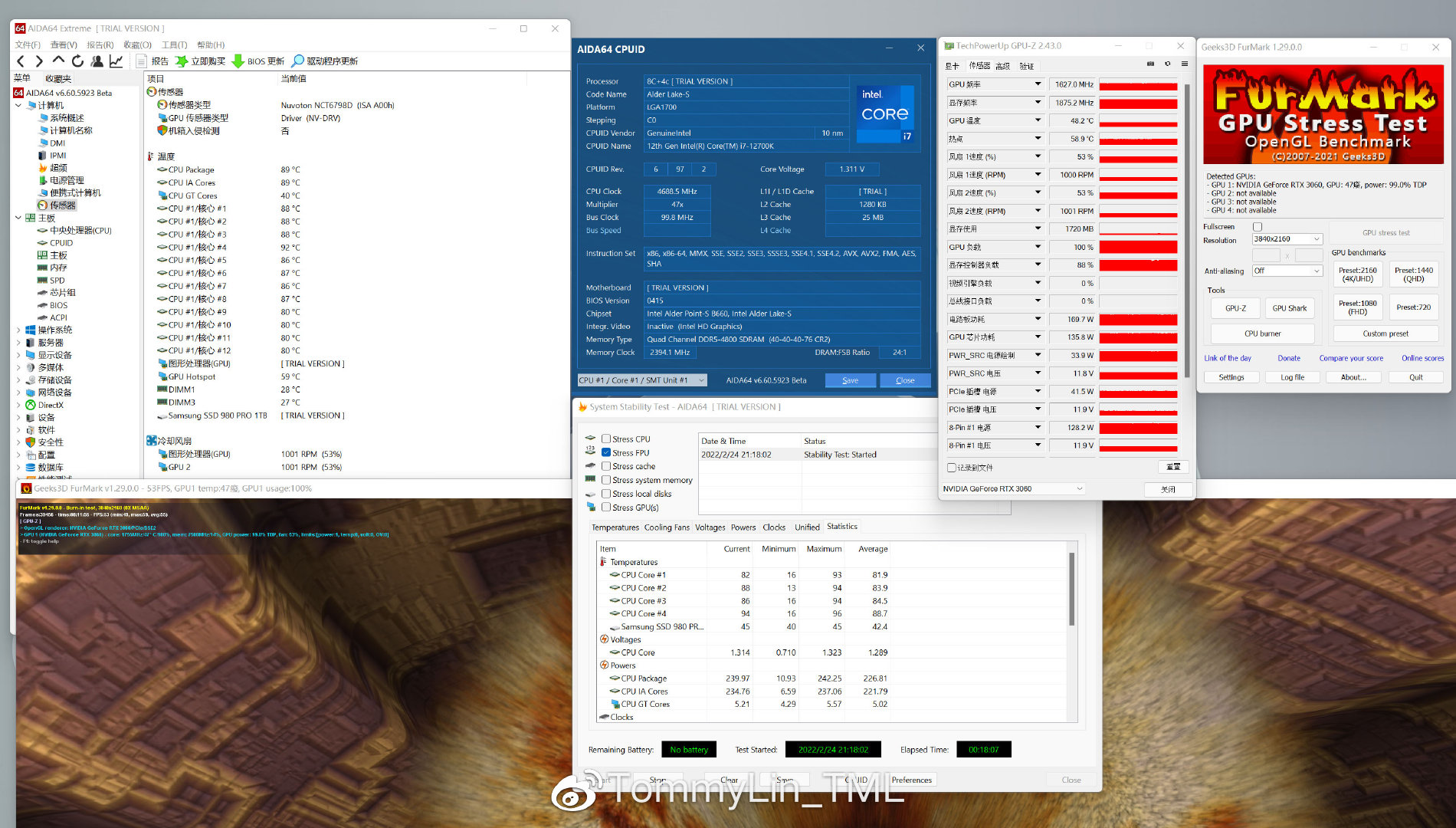1456x828 pixels.
Task: Open GPU 温度 sensor dropdown in GPU-Z
Action: 1038,120
